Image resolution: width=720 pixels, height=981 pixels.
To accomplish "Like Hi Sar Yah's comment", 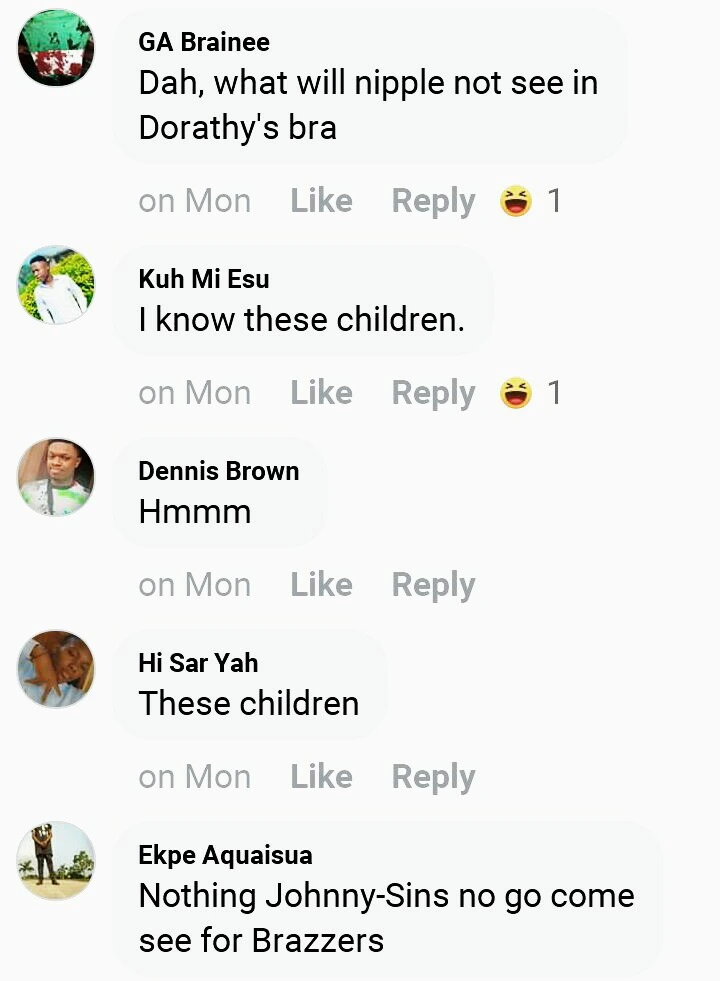I will pyautogui.click(x=322, y=777).
